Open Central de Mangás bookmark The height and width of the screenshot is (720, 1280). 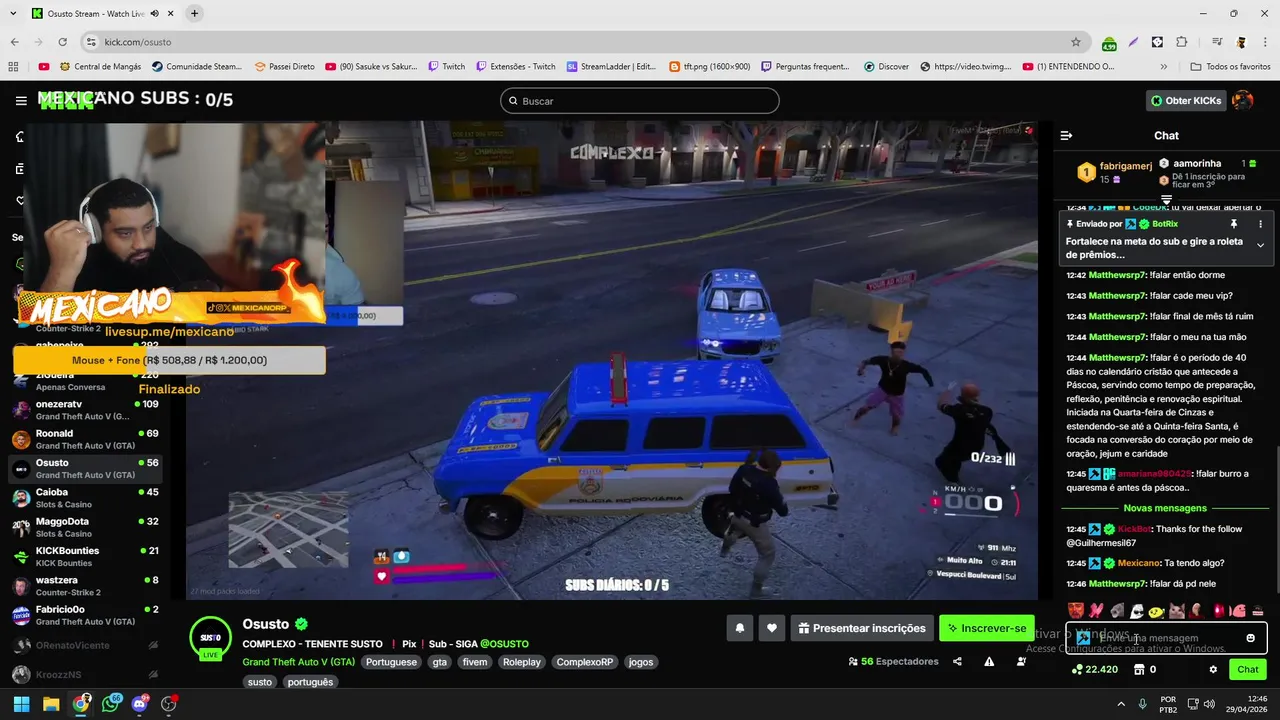click(99, 67)
